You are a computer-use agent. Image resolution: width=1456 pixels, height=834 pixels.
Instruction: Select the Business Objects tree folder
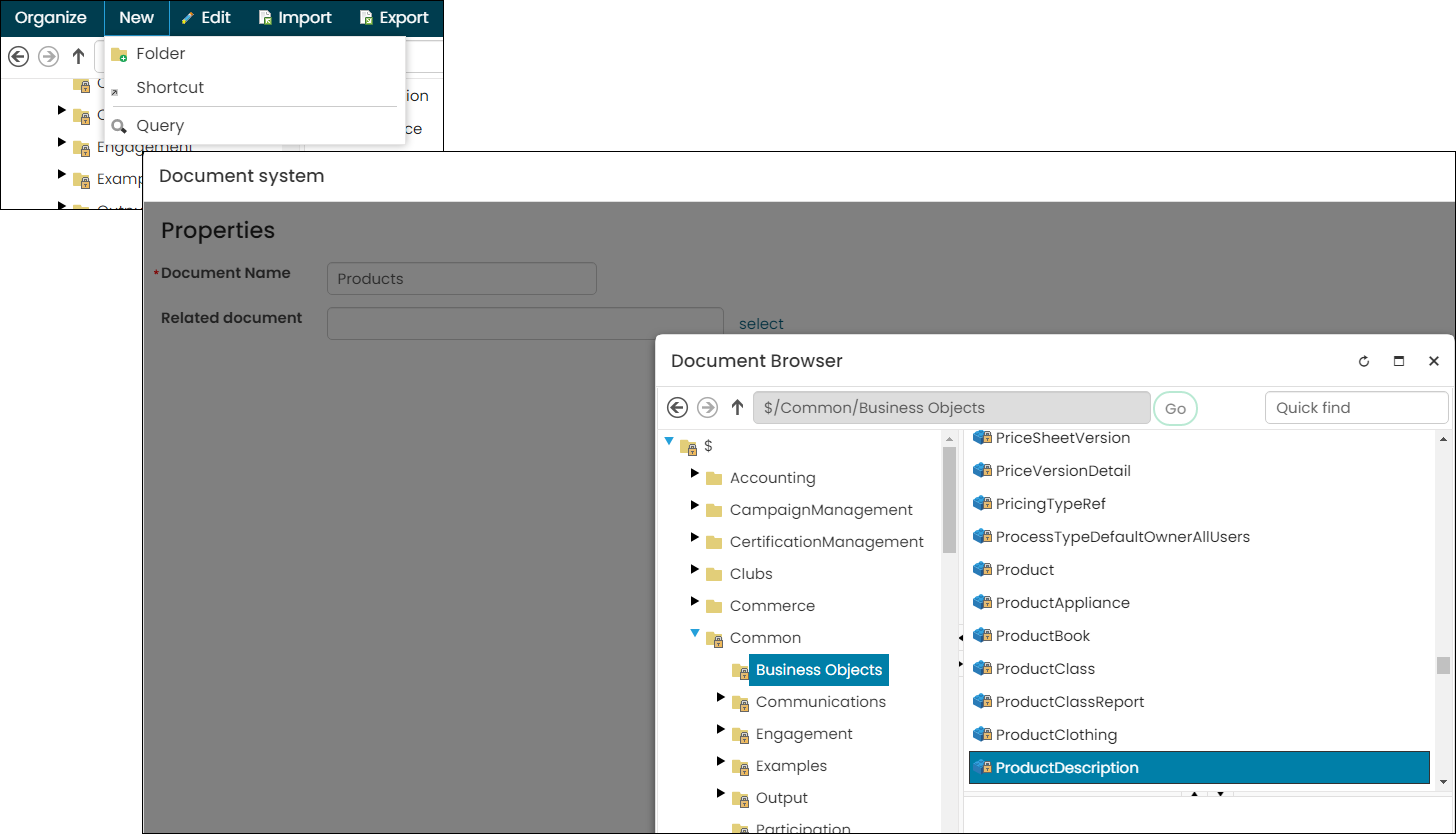819,670
